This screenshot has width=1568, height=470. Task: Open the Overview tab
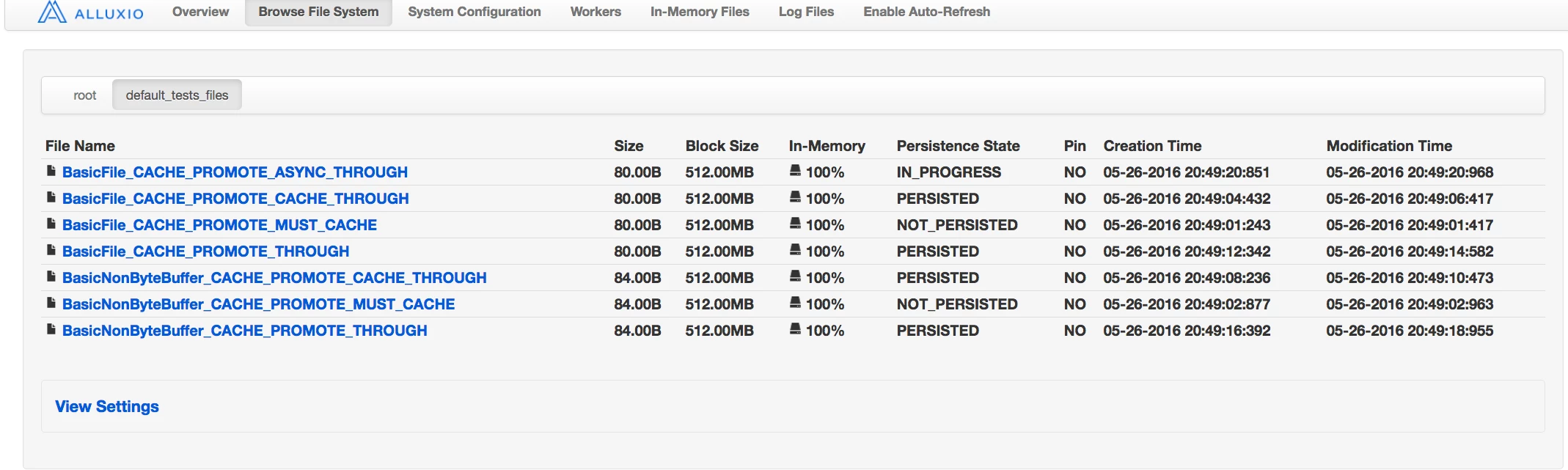tap(200, 12)
